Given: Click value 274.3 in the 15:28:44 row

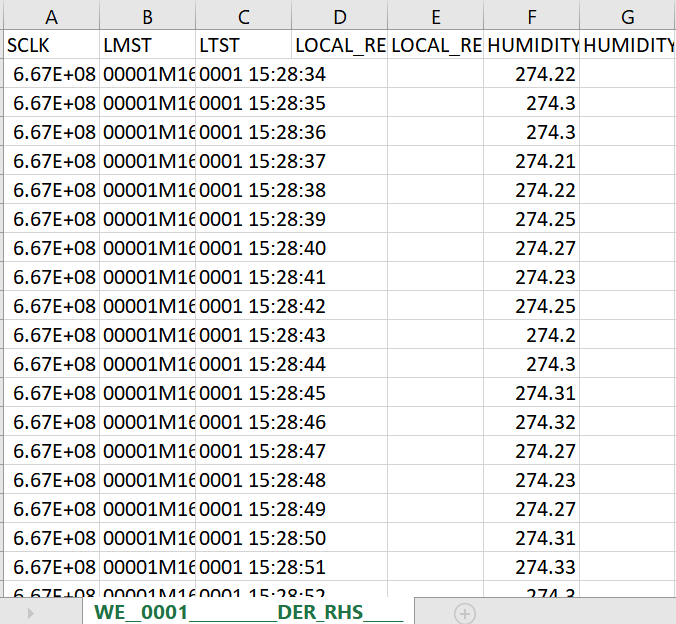Looking at the screenshot, I should coord(532,364).
